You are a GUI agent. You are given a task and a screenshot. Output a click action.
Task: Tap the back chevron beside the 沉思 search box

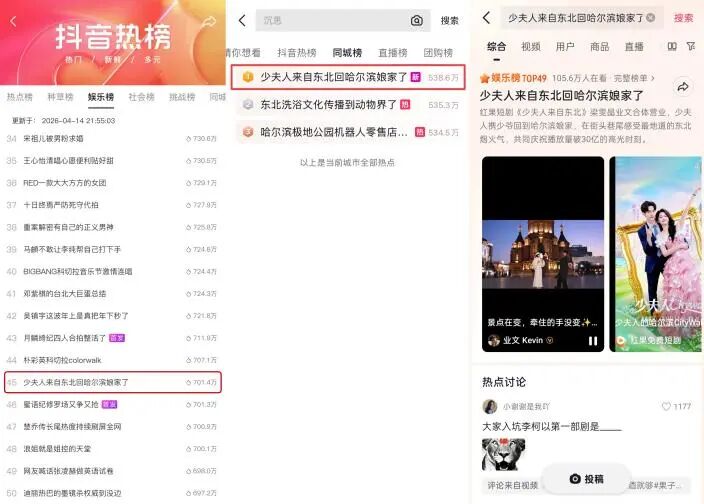click(x=242, y=20)
